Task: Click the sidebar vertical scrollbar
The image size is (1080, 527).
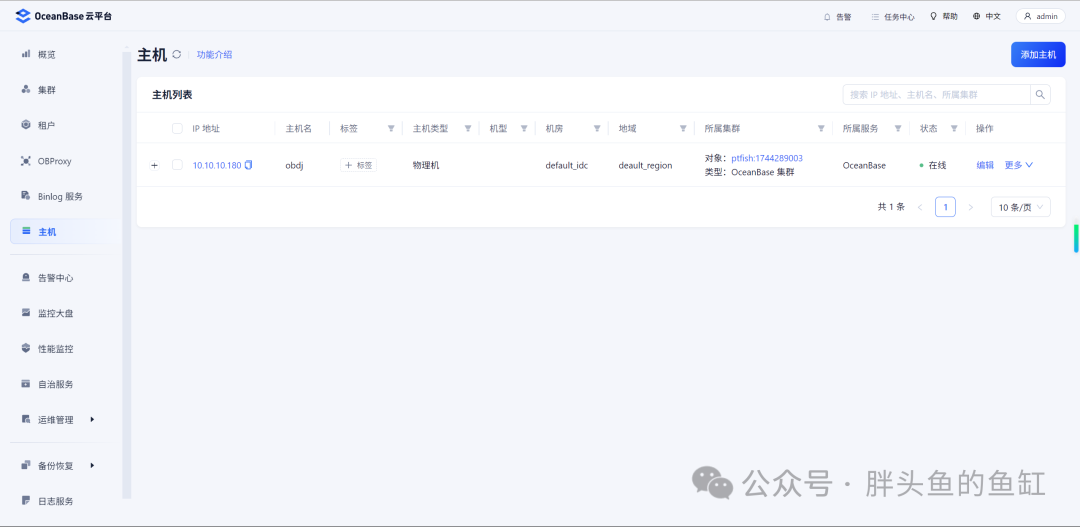Action: coord(127,274)
